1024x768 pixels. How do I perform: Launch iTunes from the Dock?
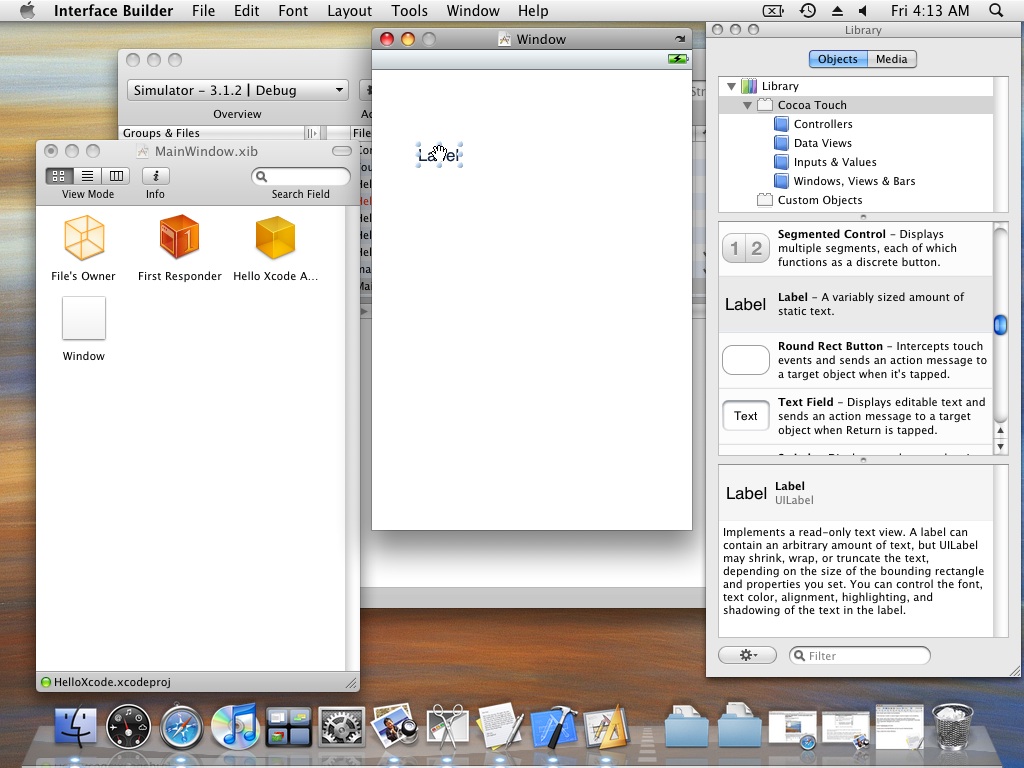pos(234,726)
